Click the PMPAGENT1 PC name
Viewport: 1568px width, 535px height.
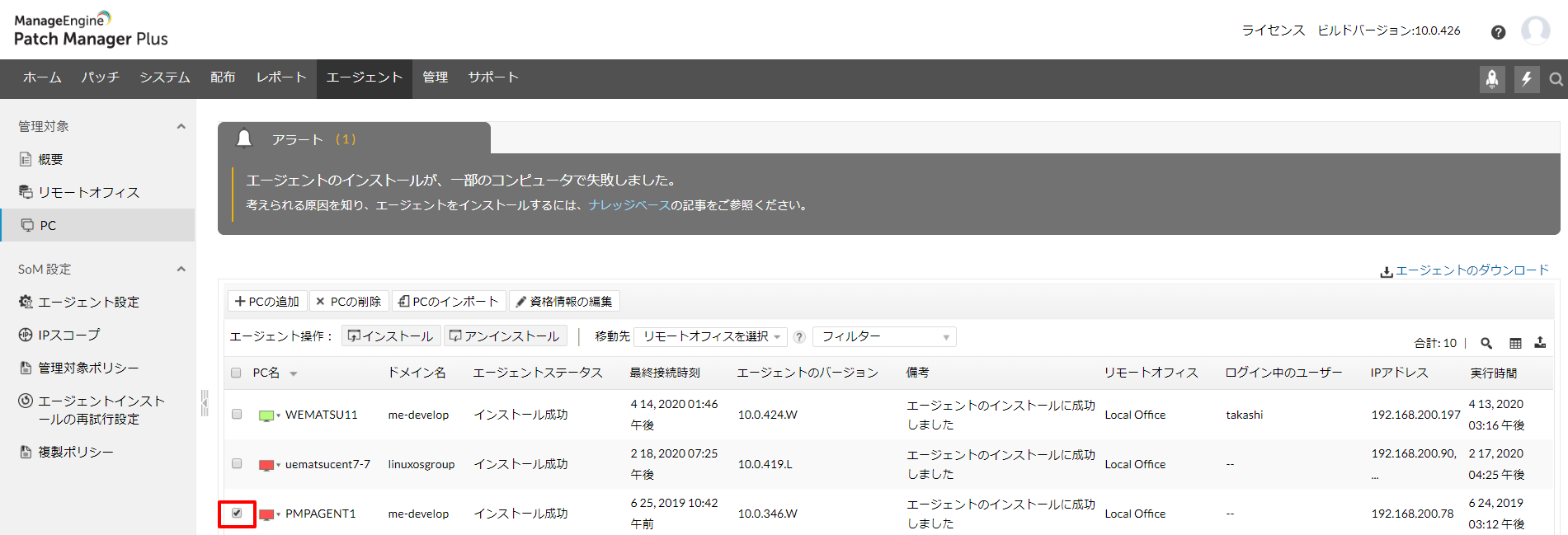(321, 514)
